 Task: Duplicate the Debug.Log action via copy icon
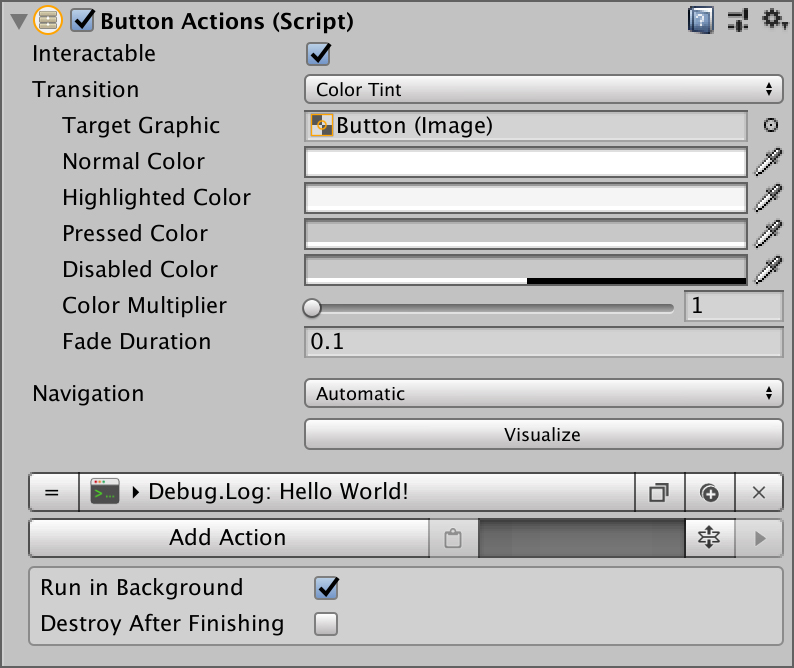(x=659, y=492)
